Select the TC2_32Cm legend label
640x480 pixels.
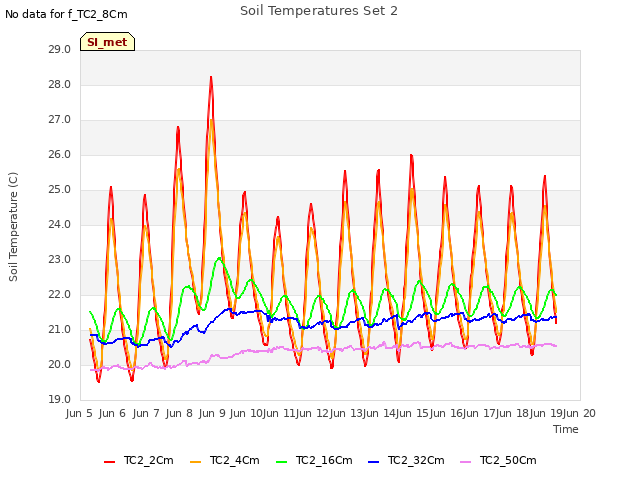tap(416, 460)
